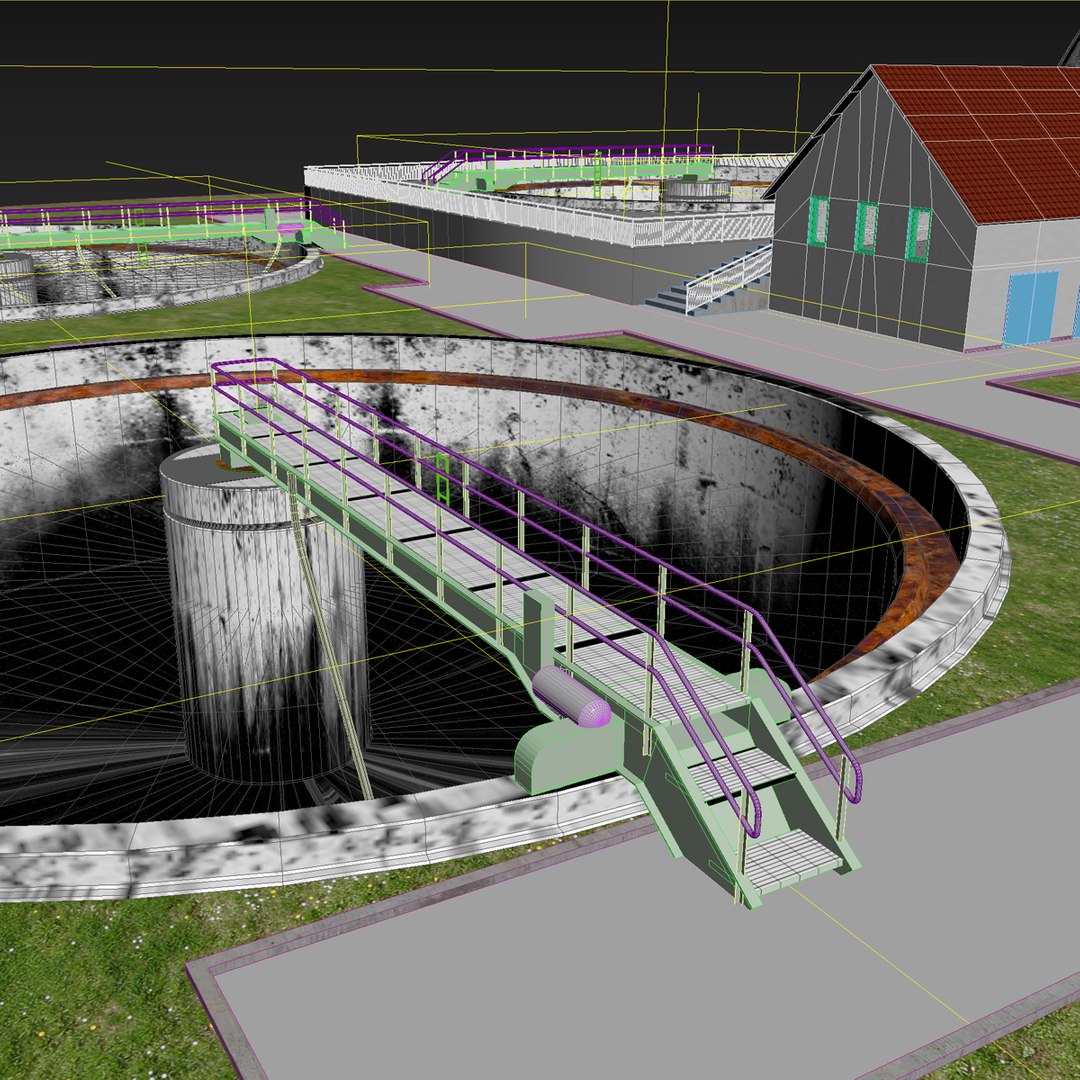This screenshot has width=1080, height=1080.
Task: Click the purple motor capsule on the bridge
Action: pyautogui.click(x=571, y=697)
